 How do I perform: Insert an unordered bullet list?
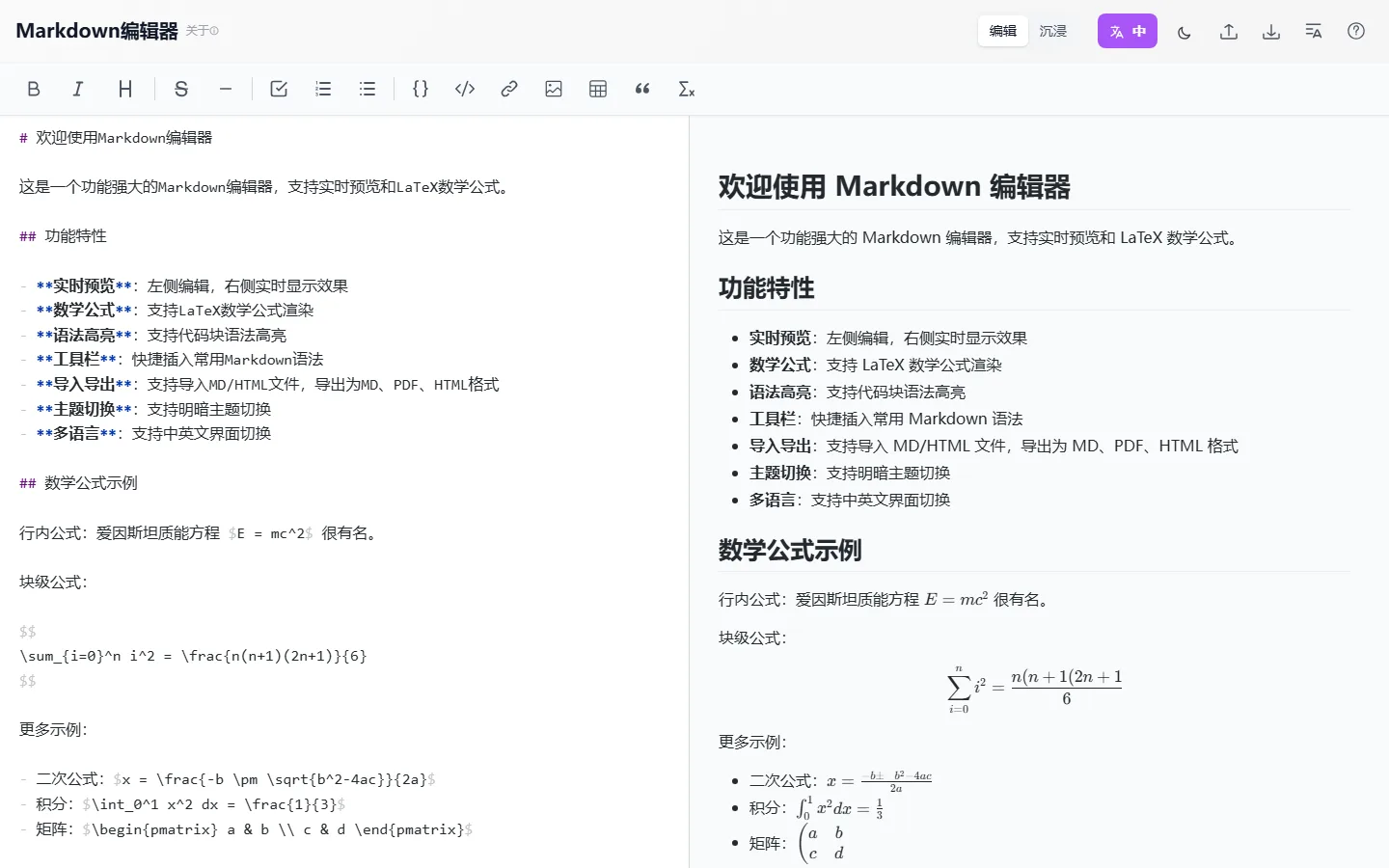point(368,89)
